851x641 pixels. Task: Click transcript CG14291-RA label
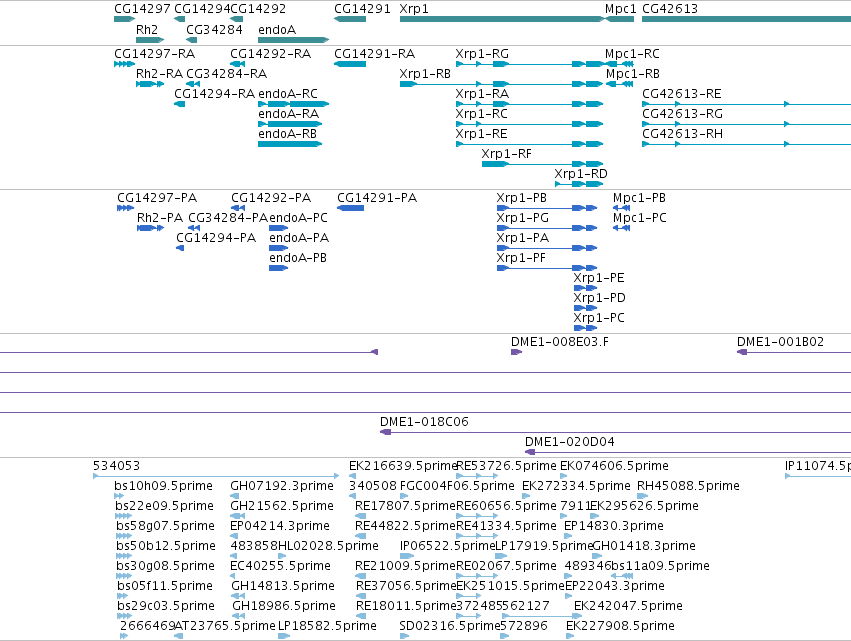tap(374, 54)
